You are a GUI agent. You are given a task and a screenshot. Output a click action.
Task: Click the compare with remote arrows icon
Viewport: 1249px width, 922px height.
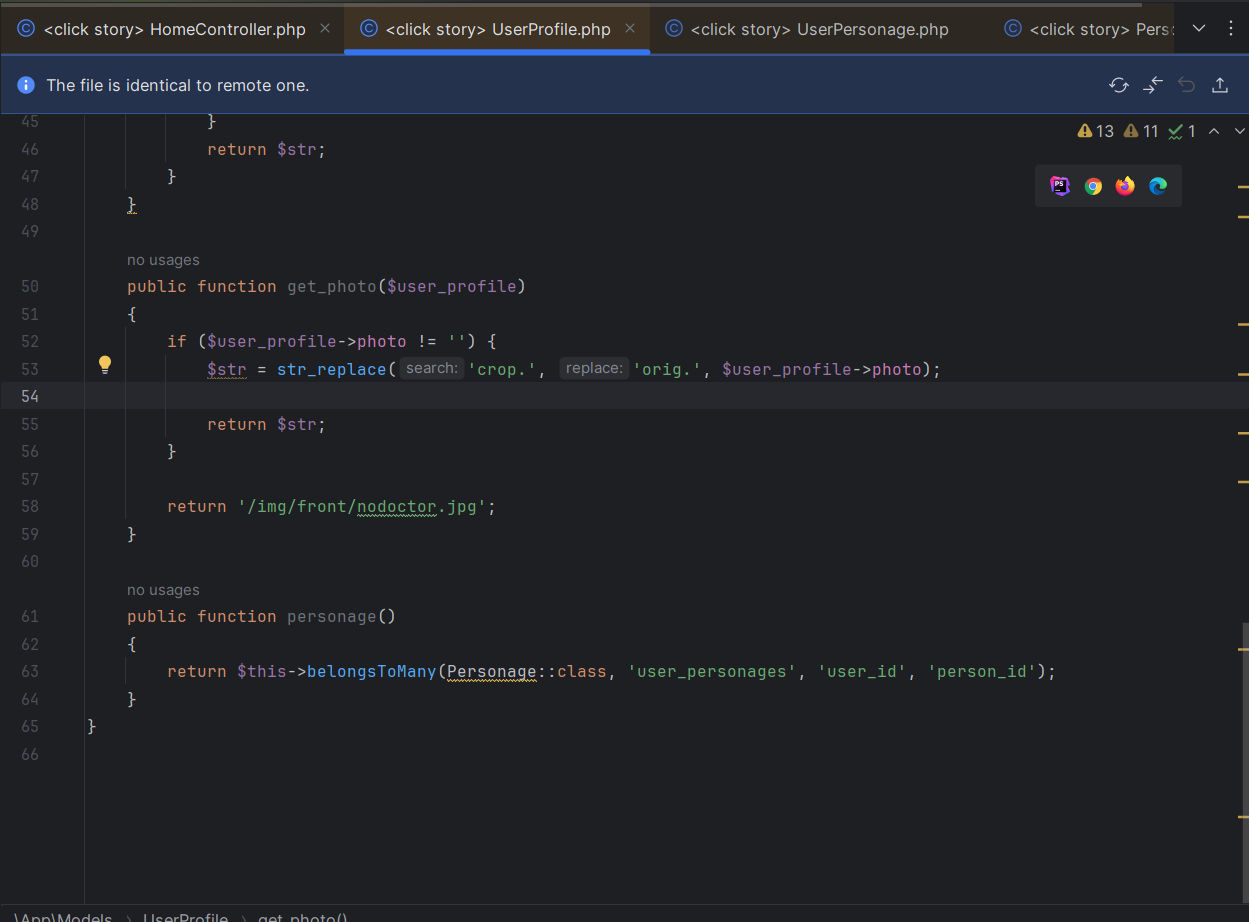[1153, 85]
